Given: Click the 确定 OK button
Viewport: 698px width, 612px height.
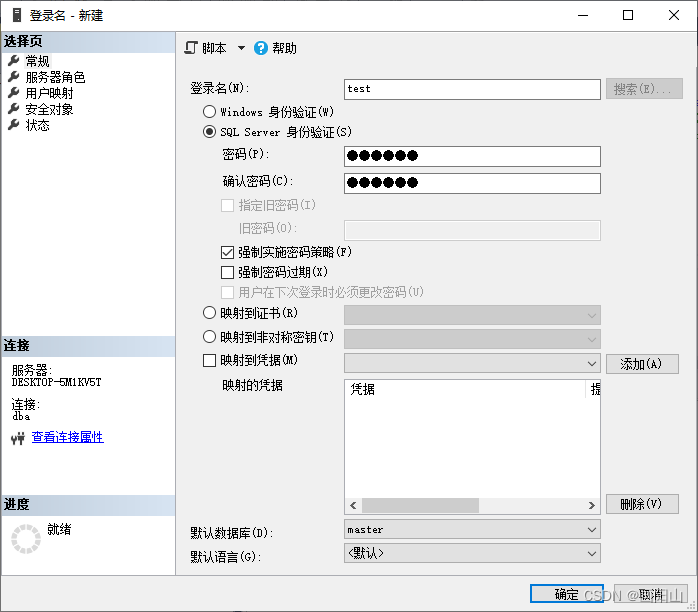Looking at the screenshot, I should pos(567,594).
